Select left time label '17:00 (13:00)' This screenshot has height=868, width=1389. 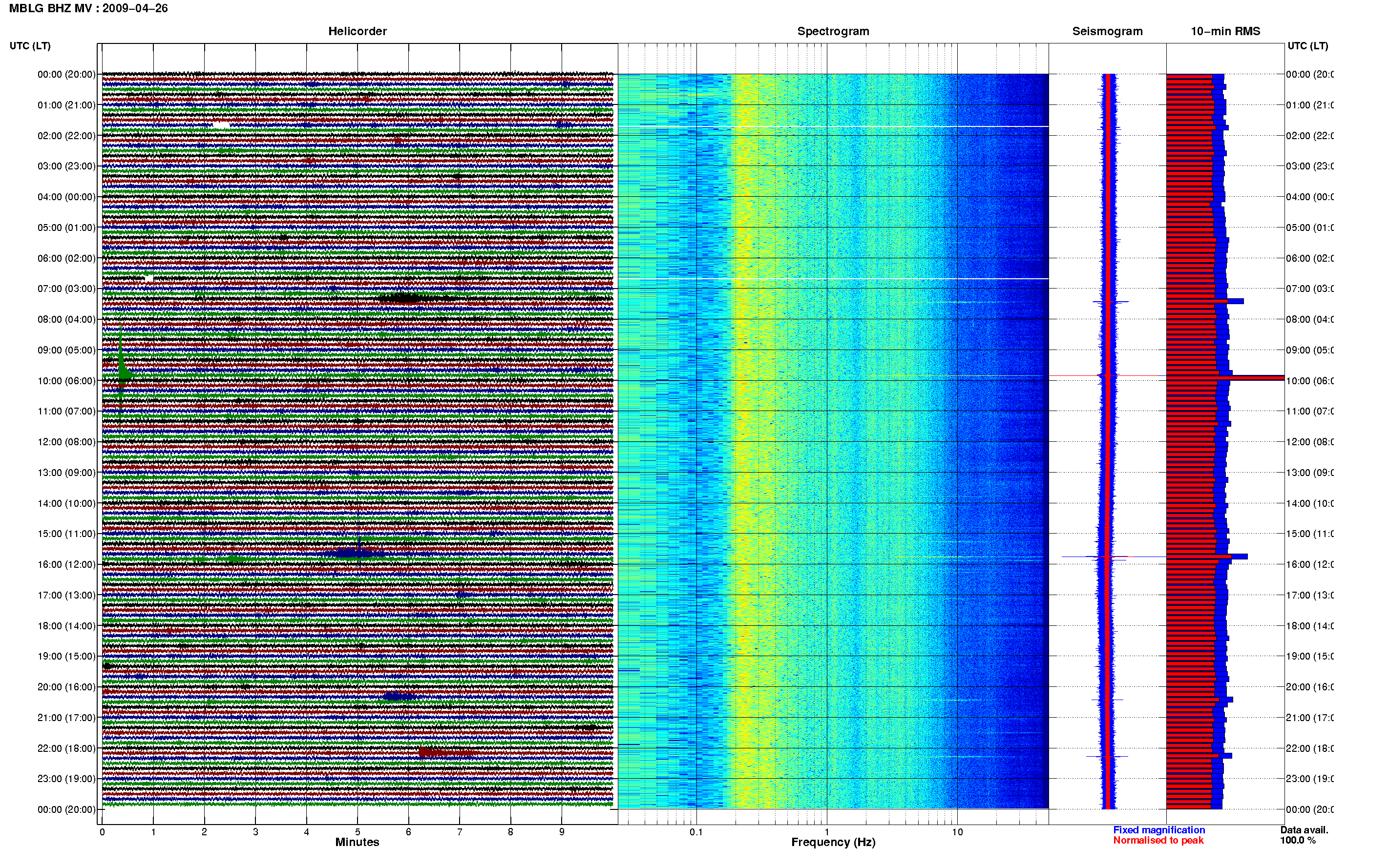66,595
